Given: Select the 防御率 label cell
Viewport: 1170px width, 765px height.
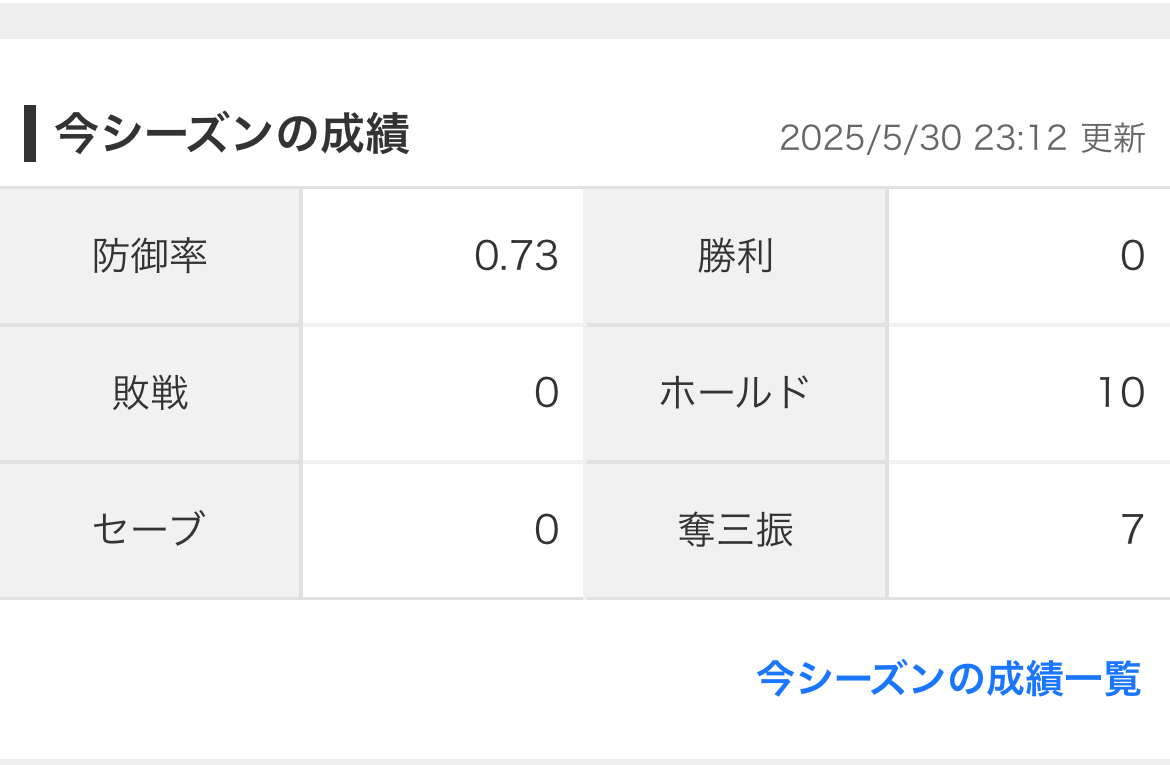Looking at the screenshot, I should [x=150, y=257].
